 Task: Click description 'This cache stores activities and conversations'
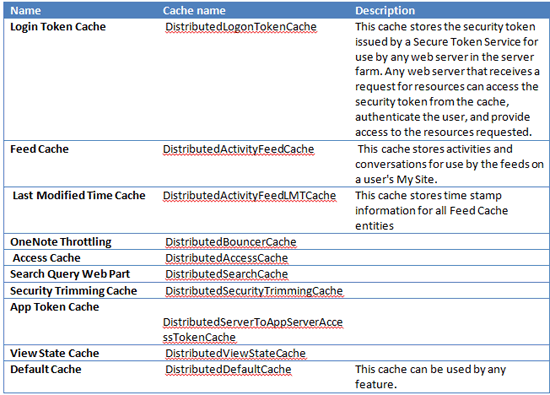(x=449, y=164)
